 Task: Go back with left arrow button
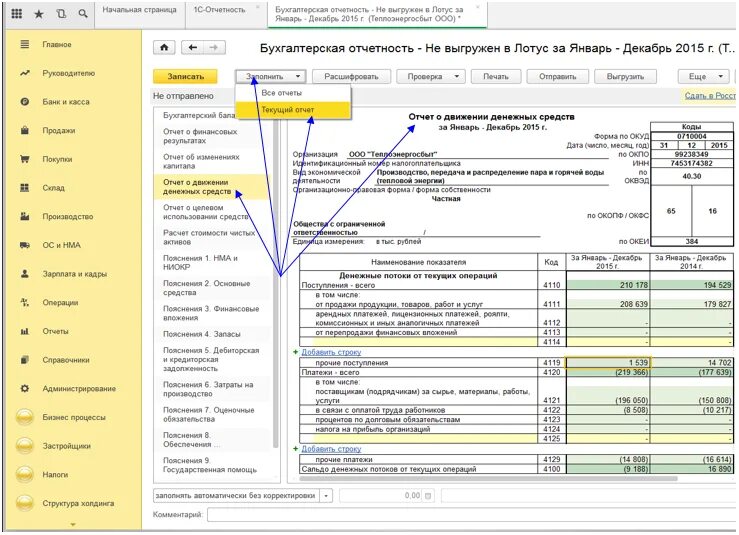(x=192, y=48)
